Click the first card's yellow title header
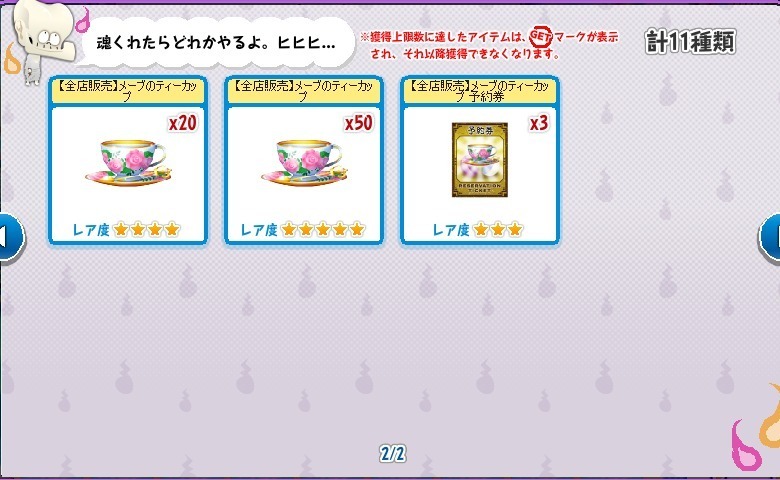 coord(128,91)
